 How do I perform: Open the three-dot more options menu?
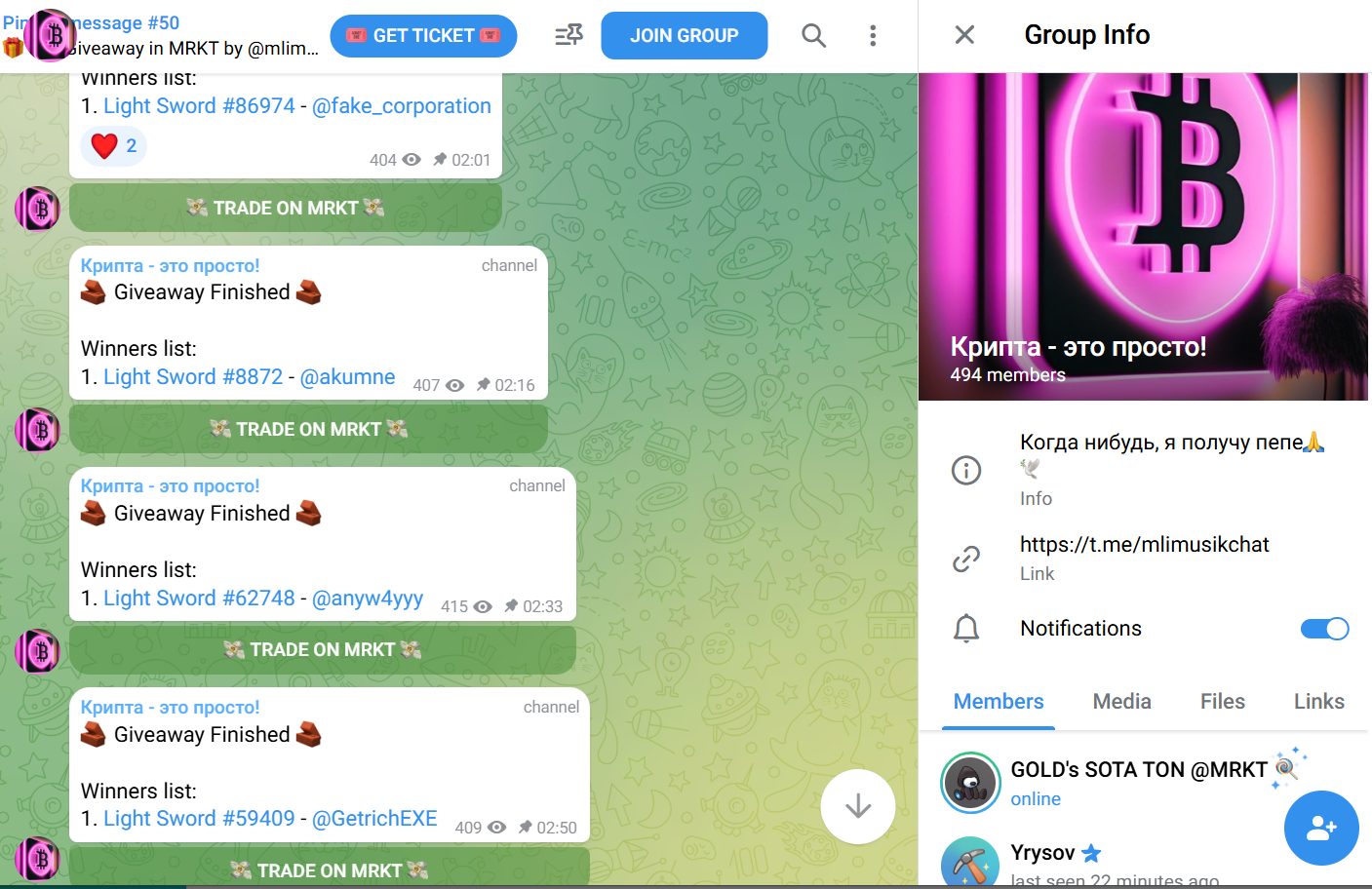pos(873,36)
